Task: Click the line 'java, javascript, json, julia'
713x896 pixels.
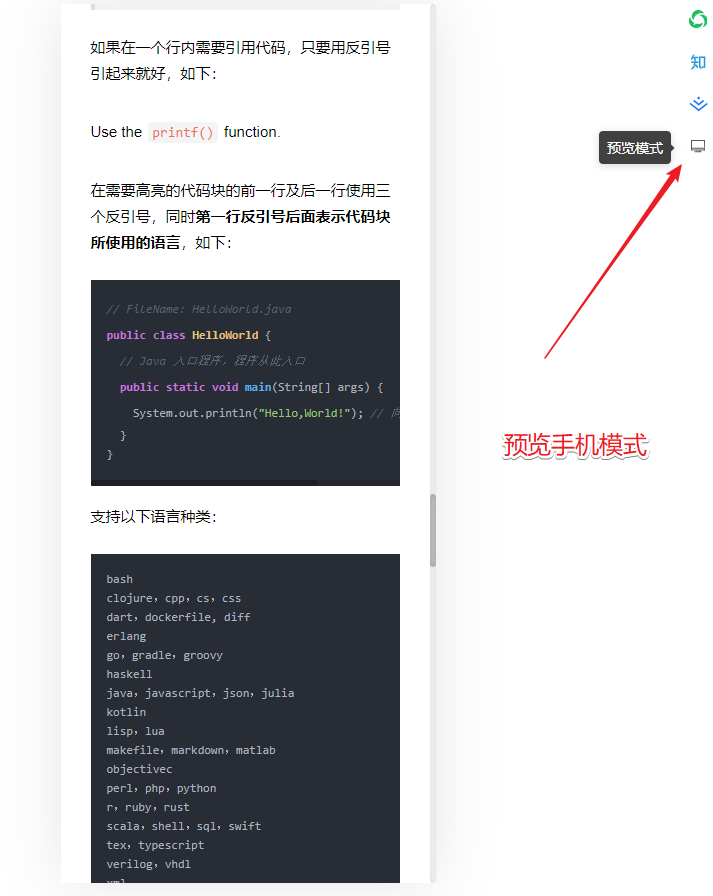Action: pyautogui.click(x=201, y=693)
